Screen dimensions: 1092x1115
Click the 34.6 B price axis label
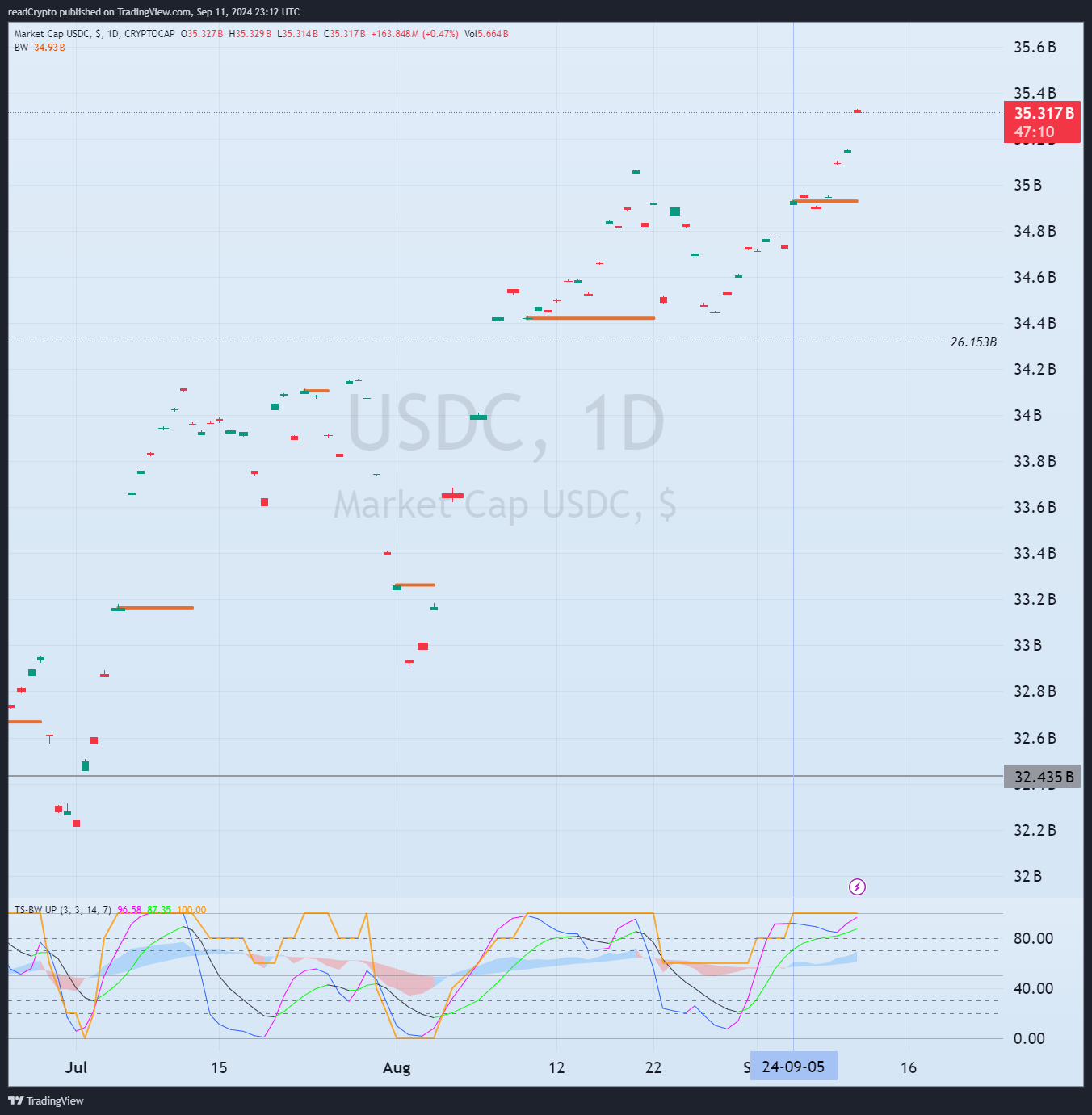(1035, 278)
